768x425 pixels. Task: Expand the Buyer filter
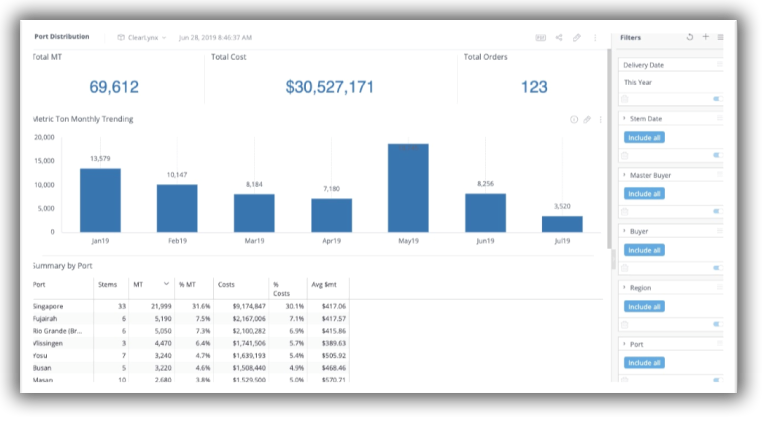(x=624, y=231)
